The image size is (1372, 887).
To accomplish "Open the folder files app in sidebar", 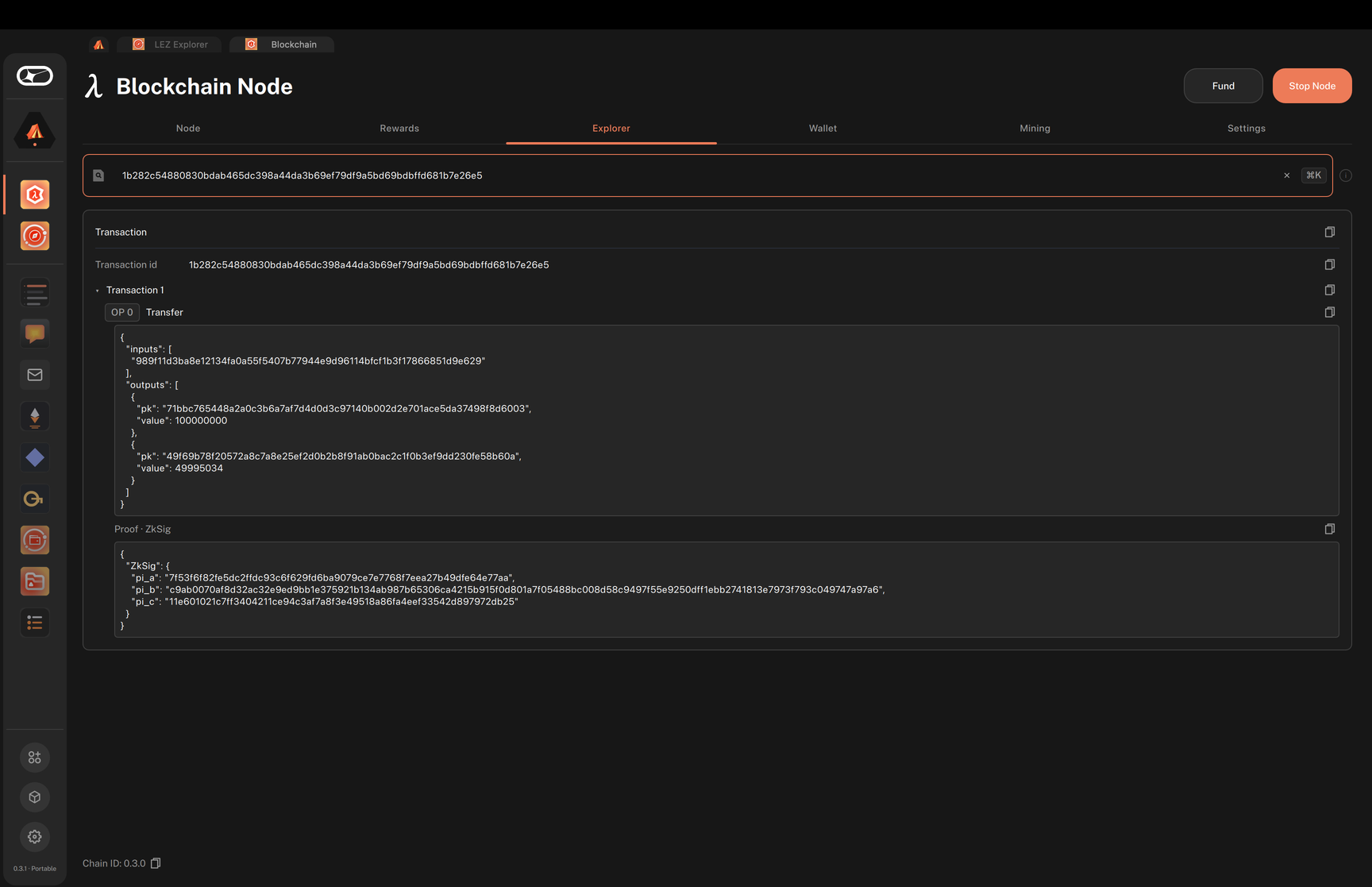I will coord(35,581).
